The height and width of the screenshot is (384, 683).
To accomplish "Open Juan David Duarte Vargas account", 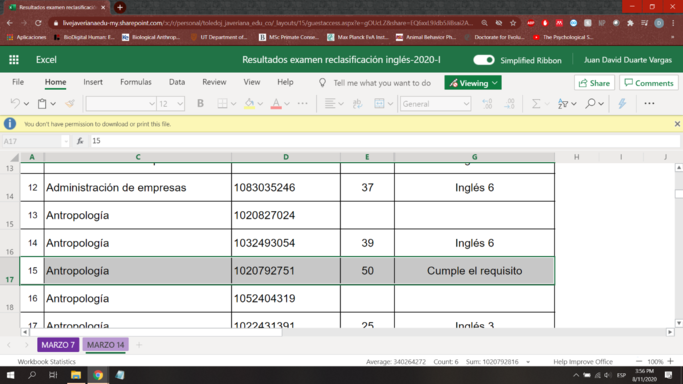I will coord(628,60).
